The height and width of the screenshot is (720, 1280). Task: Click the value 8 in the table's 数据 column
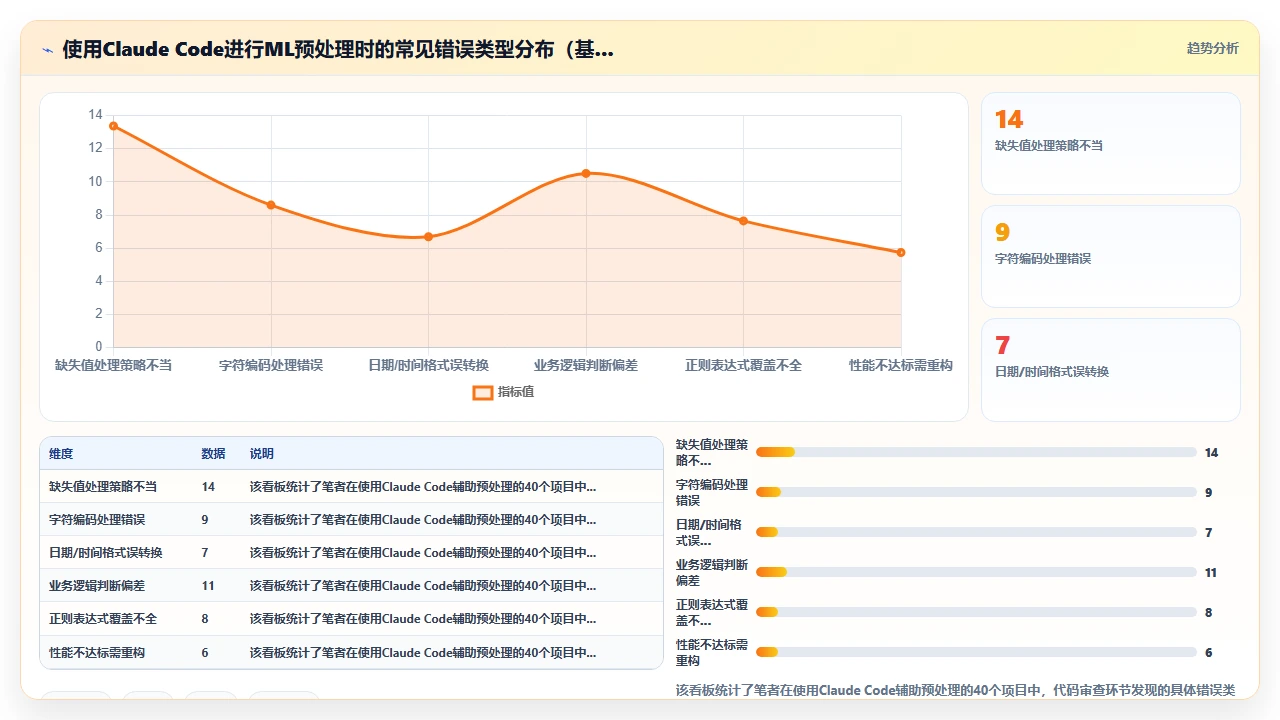tap(205, 619)
